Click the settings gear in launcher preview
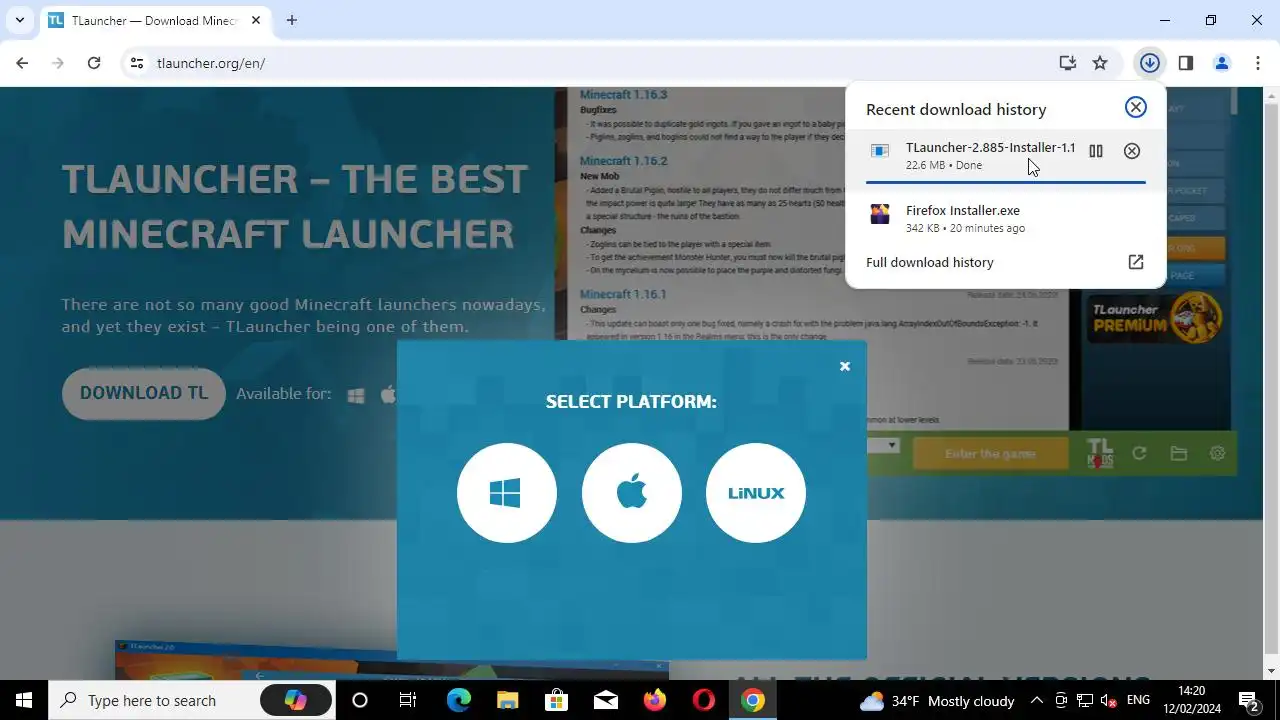 tap(1217, 454)
